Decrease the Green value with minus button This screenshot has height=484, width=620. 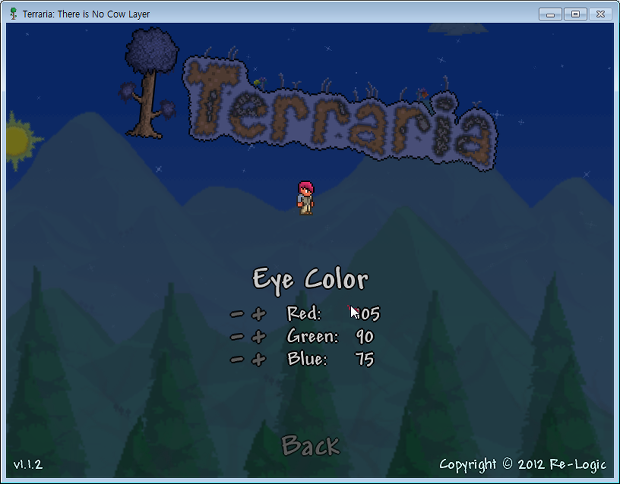click(237, 337)
